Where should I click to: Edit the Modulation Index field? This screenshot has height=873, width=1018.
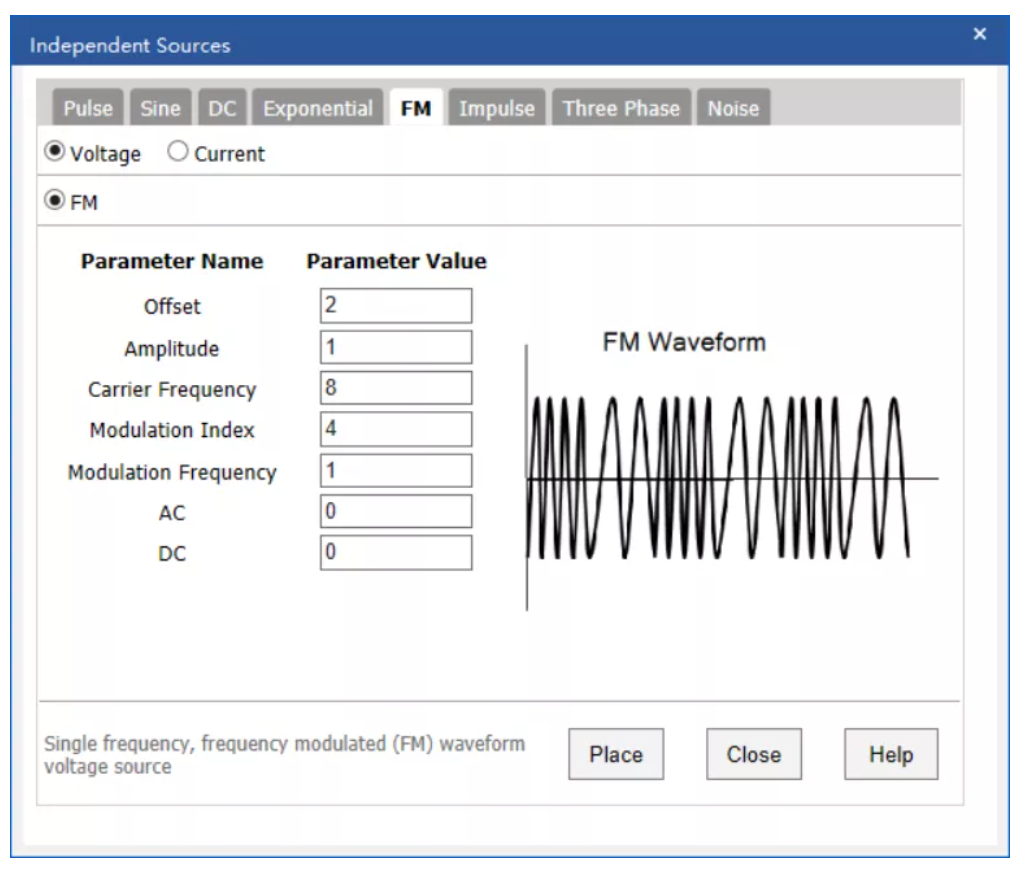396,429
